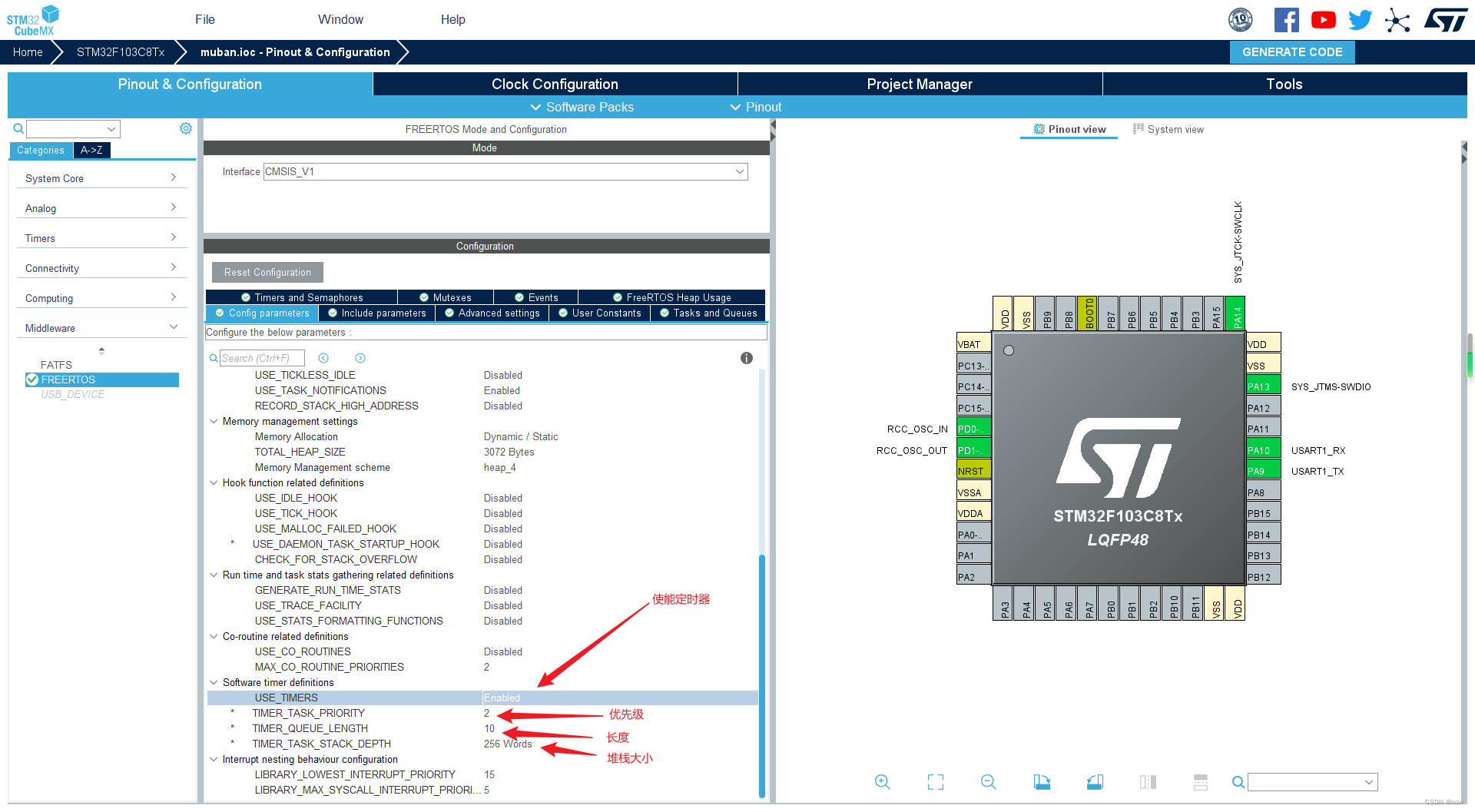Viewport: 1475px width, 812px height.
Task: Toggle Memory Allocation Dynamic/Static option
Action: tap(521, 436)
